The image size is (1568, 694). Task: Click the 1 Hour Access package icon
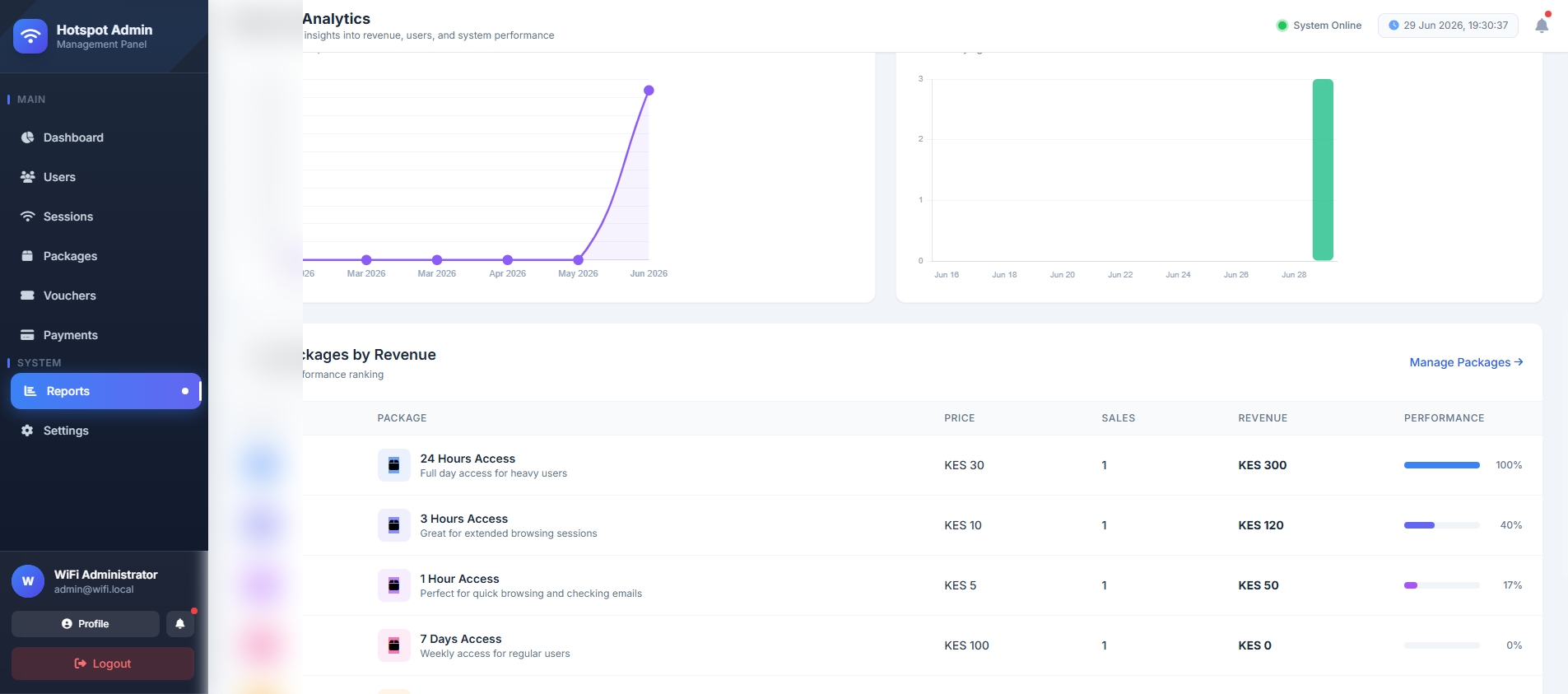393,585
